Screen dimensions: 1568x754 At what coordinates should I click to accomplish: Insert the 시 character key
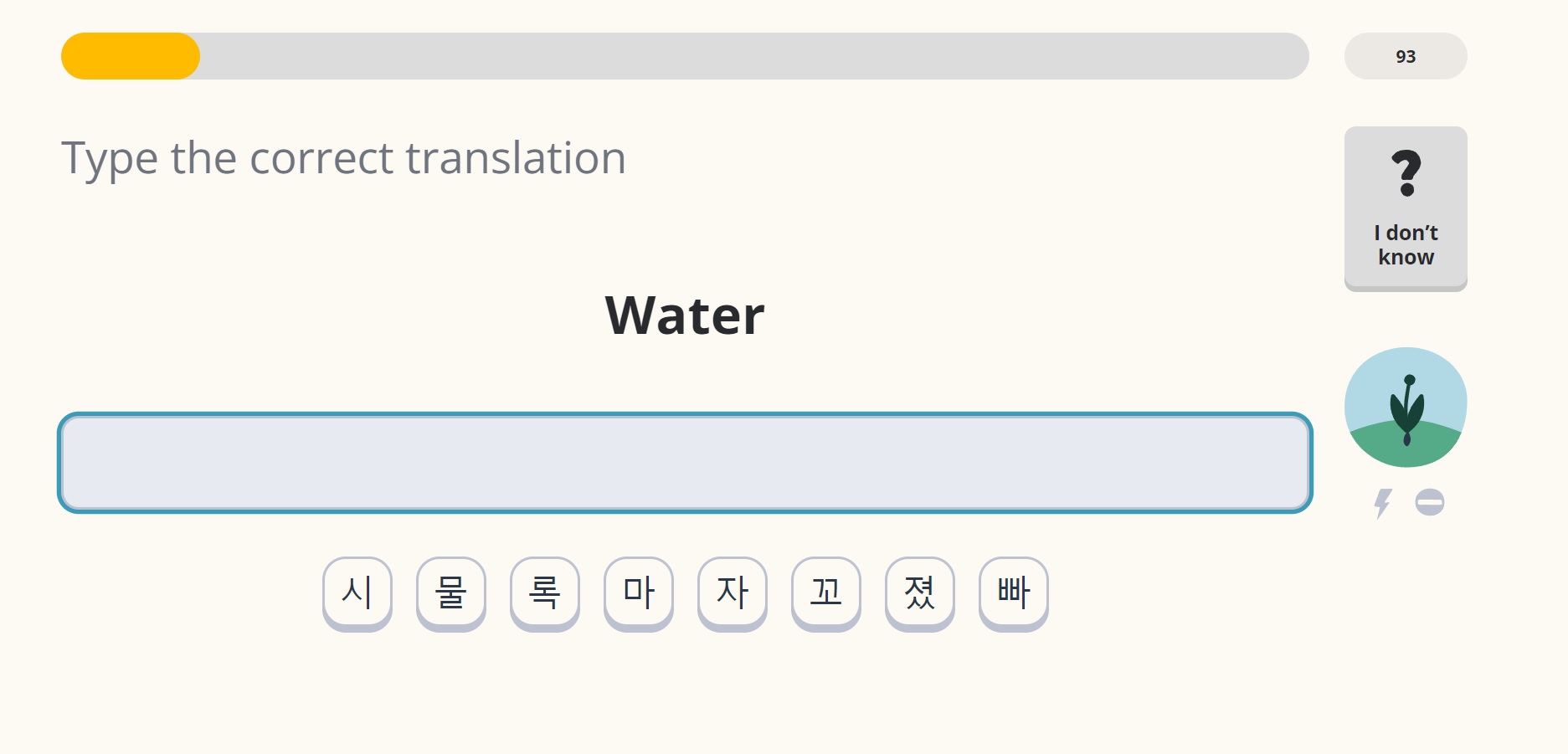tap(357, 593)
